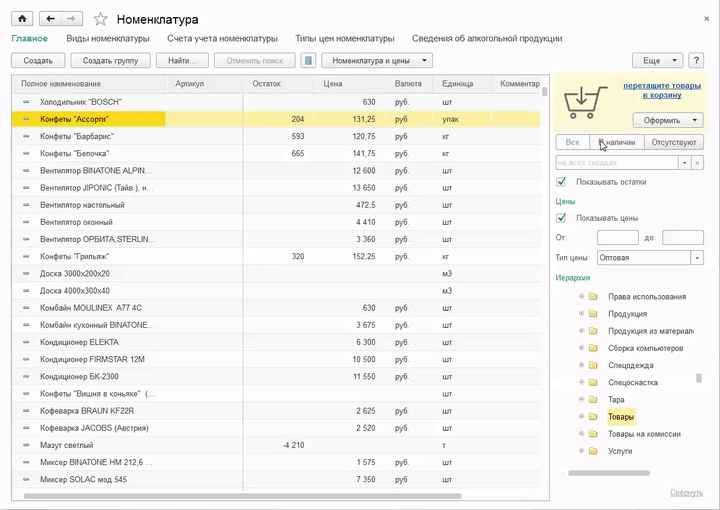The width and height of the screenshot is (720, 510).
Task: Clear the warehouse filter with the X button
Action: tap(697, 162)
